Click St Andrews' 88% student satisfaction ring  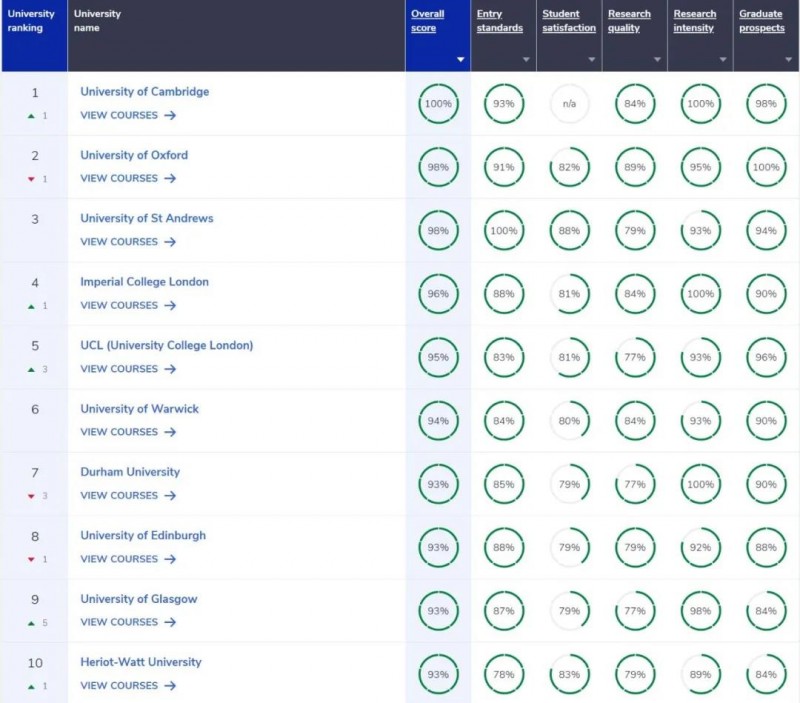pos(569,231)
